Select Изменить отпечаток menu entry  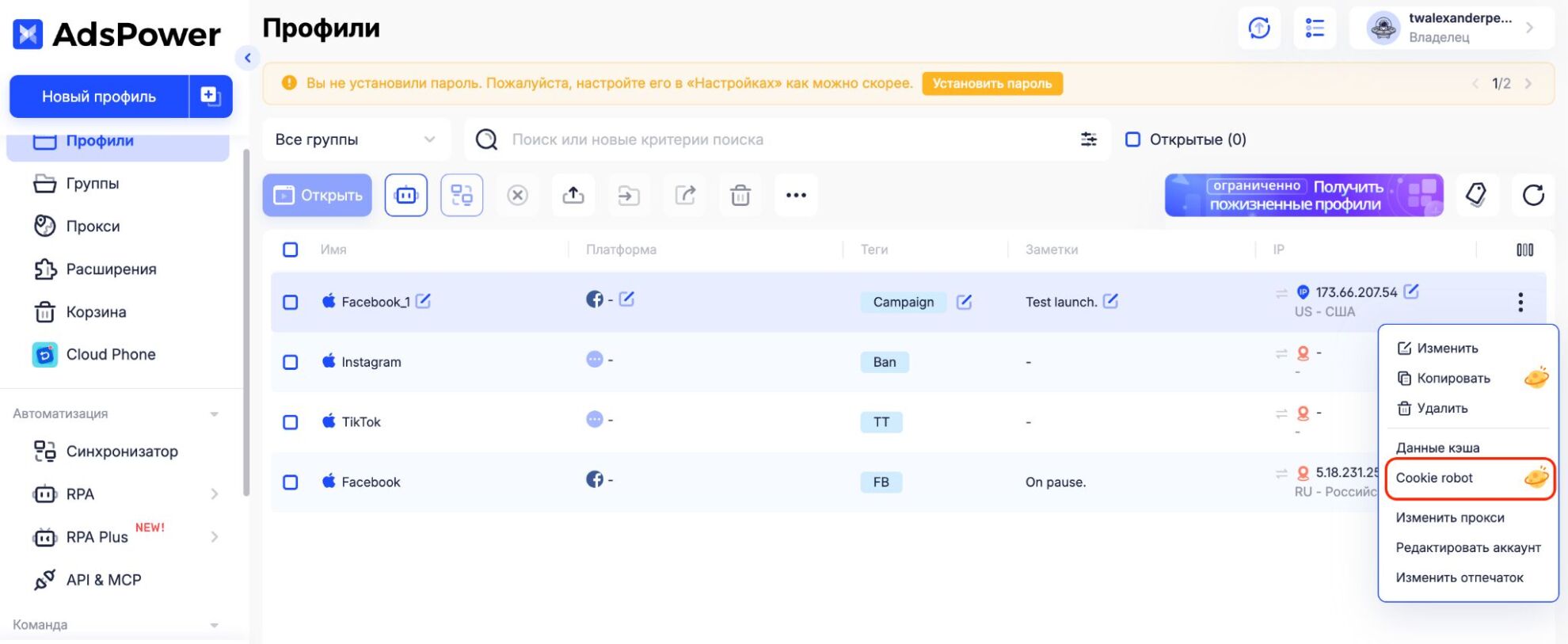point(1460,578)
